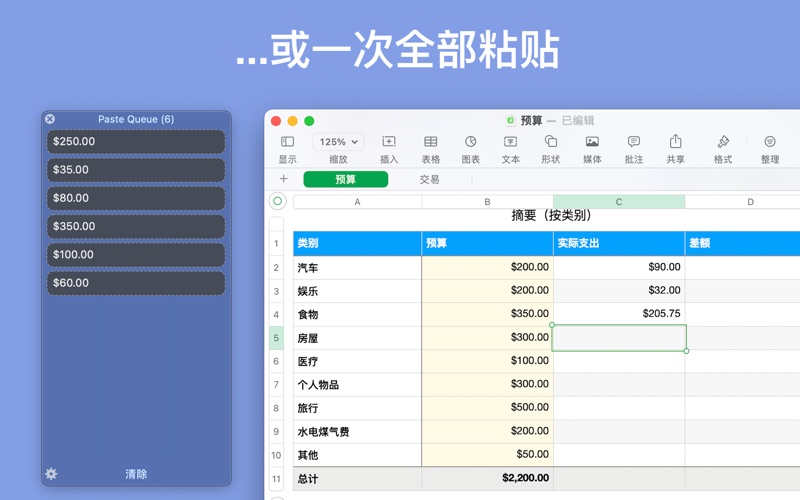
Task: Select column C header
Action: (x=618, y=202)
